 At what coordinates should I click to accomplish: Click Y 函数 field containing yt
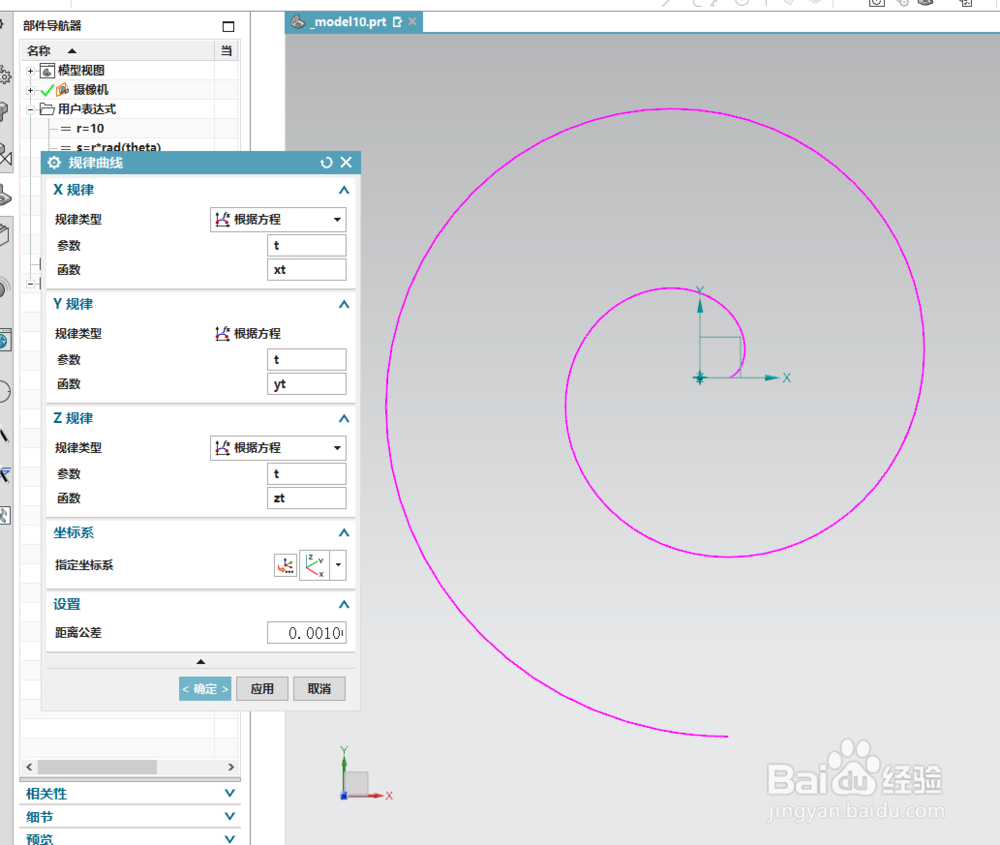[306, 384]
